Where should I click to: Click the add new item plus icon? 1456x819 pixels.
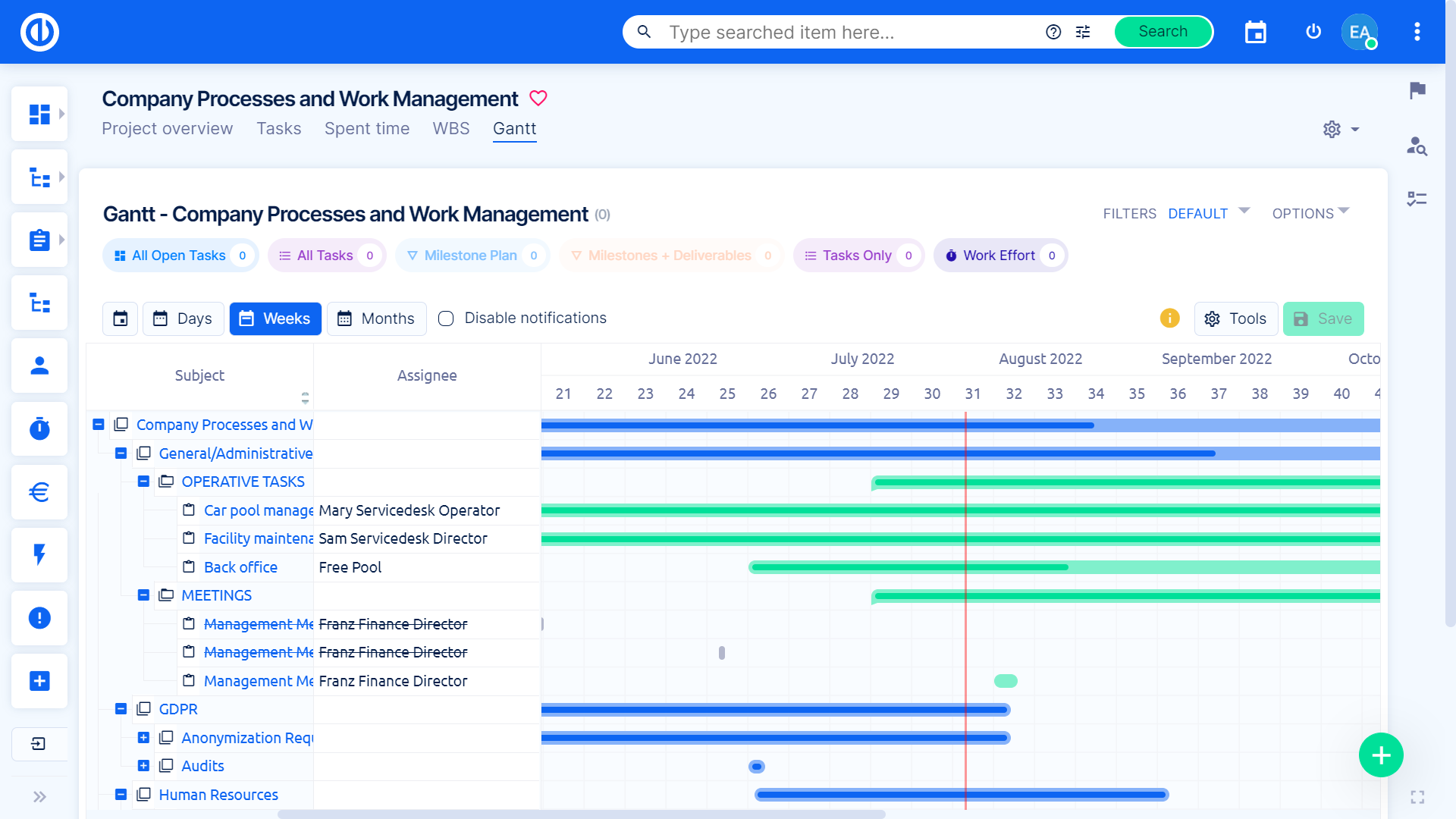(1381, 755)
